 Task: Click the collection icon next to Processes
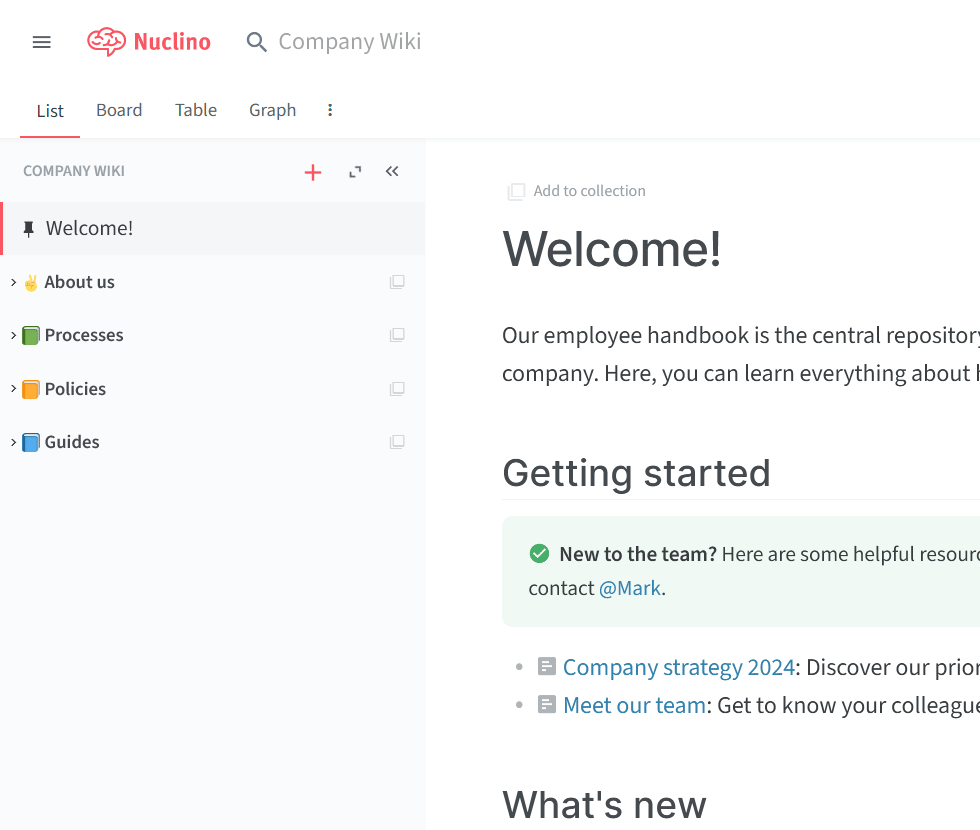[397, 335]
